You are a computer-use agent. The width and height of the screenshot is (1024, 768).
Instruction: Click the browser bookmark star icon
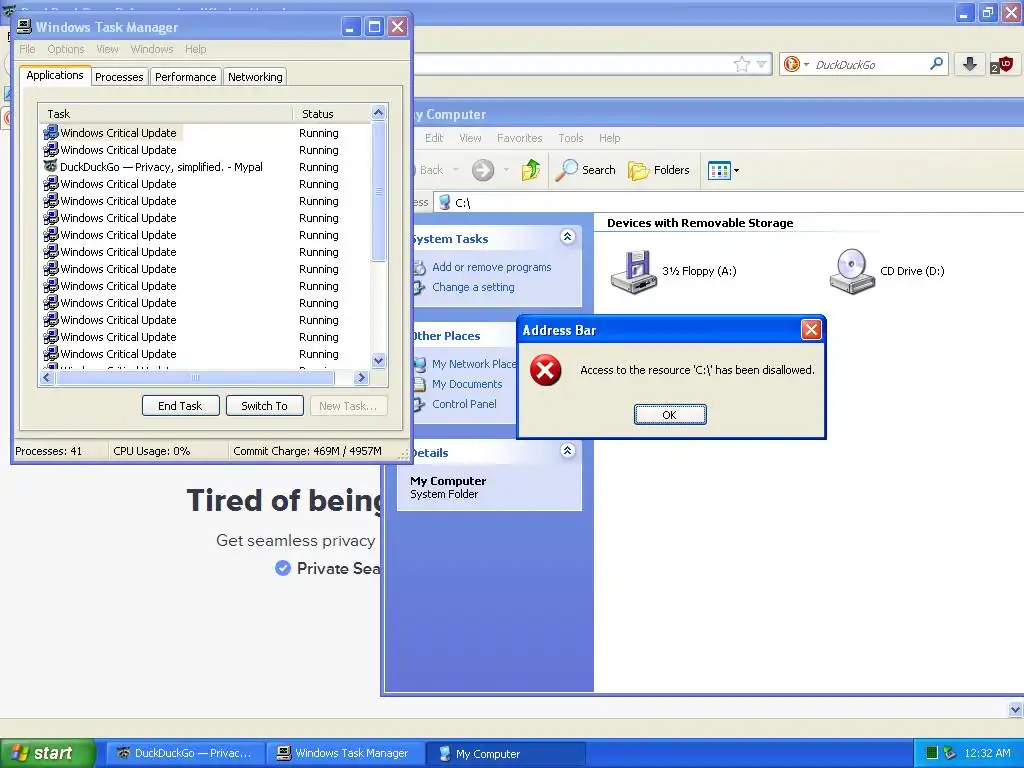[741, 64]
